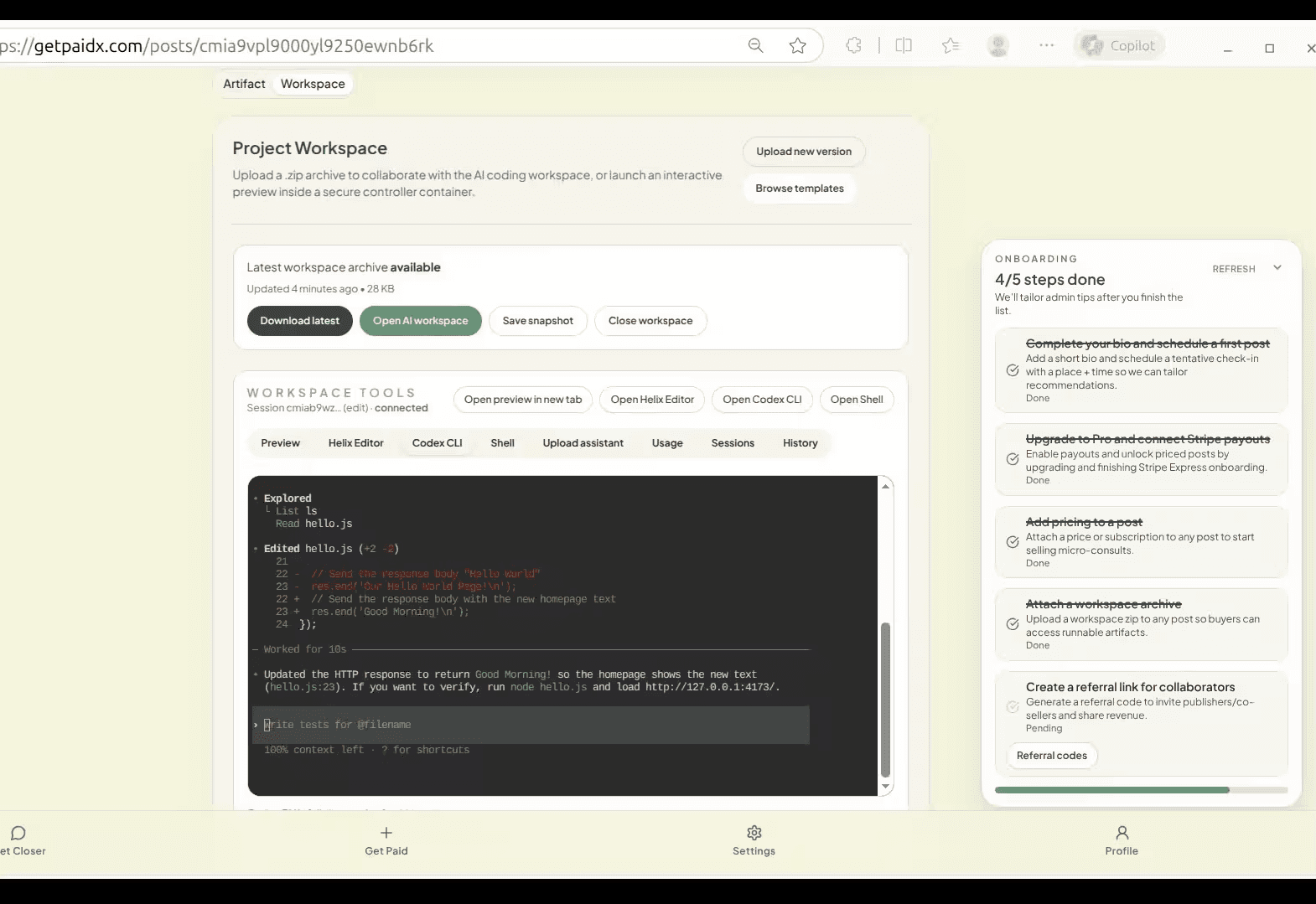Image resolution: width=1316 pixels, height=904 pixels.
Task: Select the Preview tools tab
Action: coord(280,443)
